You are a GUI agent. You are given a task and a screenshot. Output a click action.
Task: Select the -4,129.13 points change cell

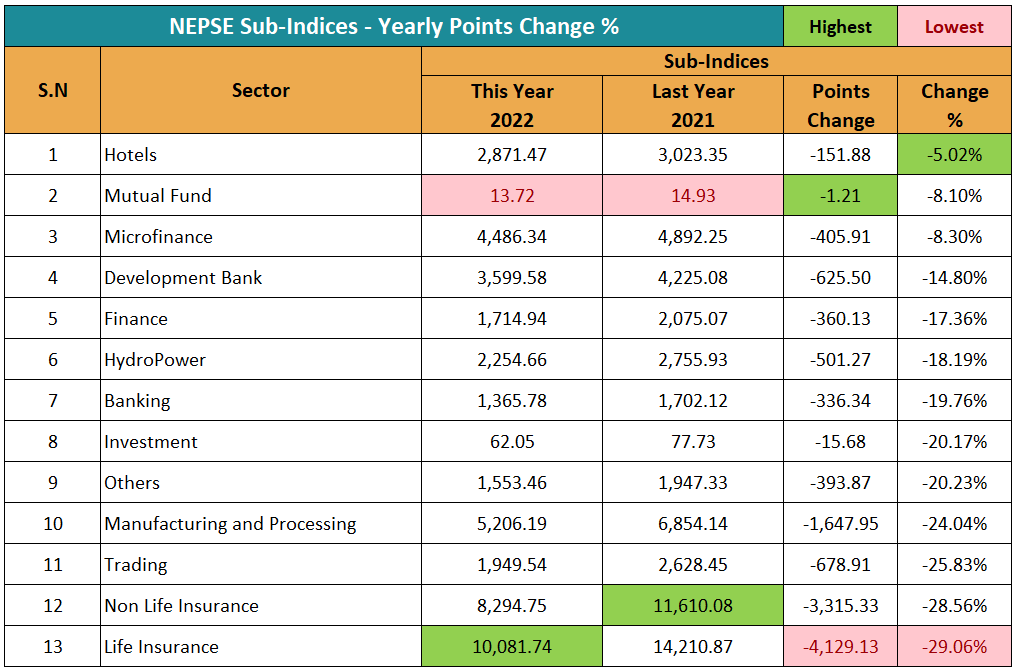coord(840,647)
